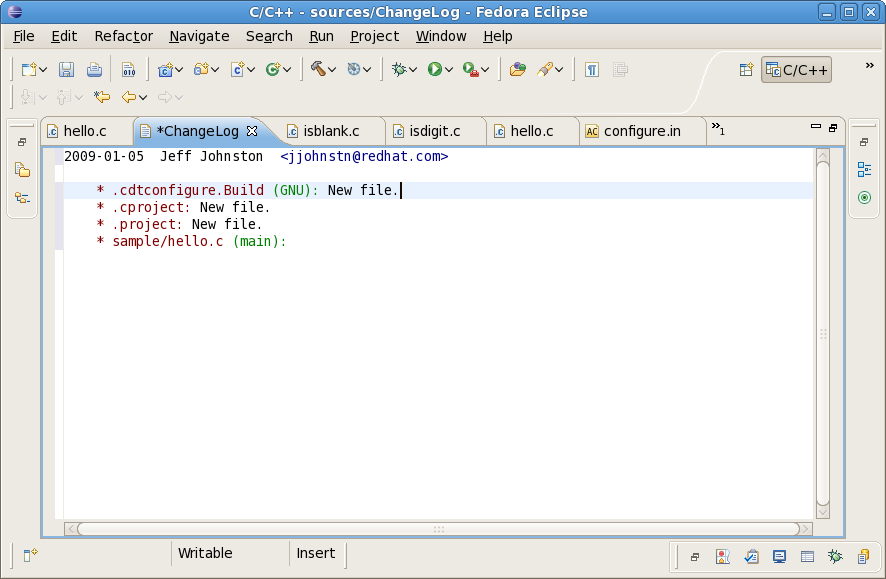Click the External Tools run icon
This screenshot has width=886, height=579.
click(470, 69)
